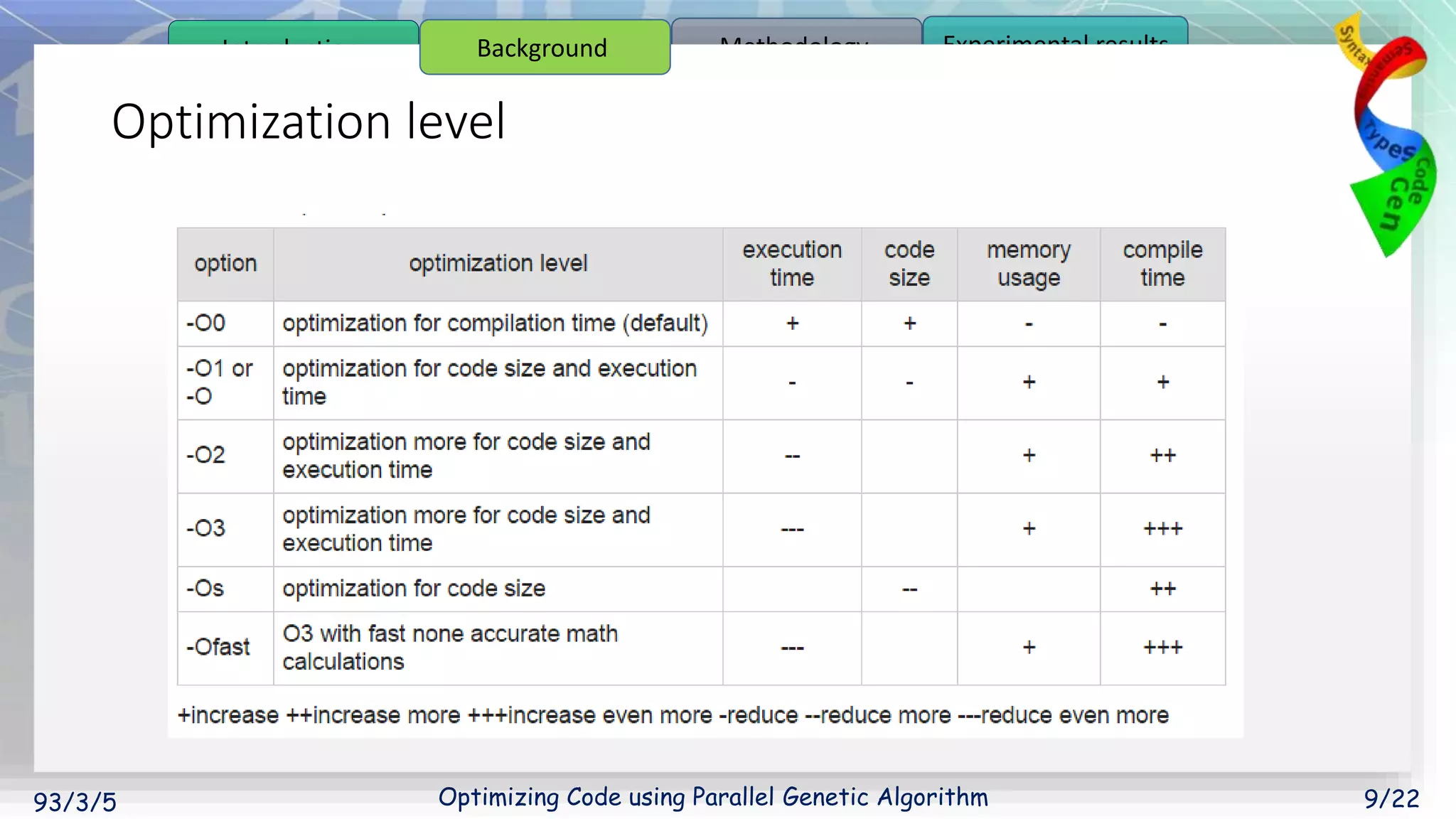Select the '-O3' option cell
The width and height of the screenshot is (1456, 819).
[x=225, y=529]
